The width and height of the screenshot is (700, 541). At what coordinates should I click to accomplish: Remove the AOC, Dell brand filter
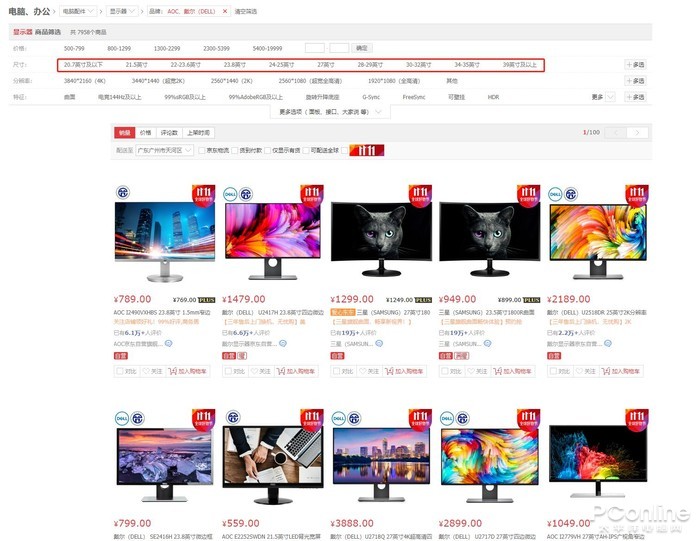coord(225,12)
